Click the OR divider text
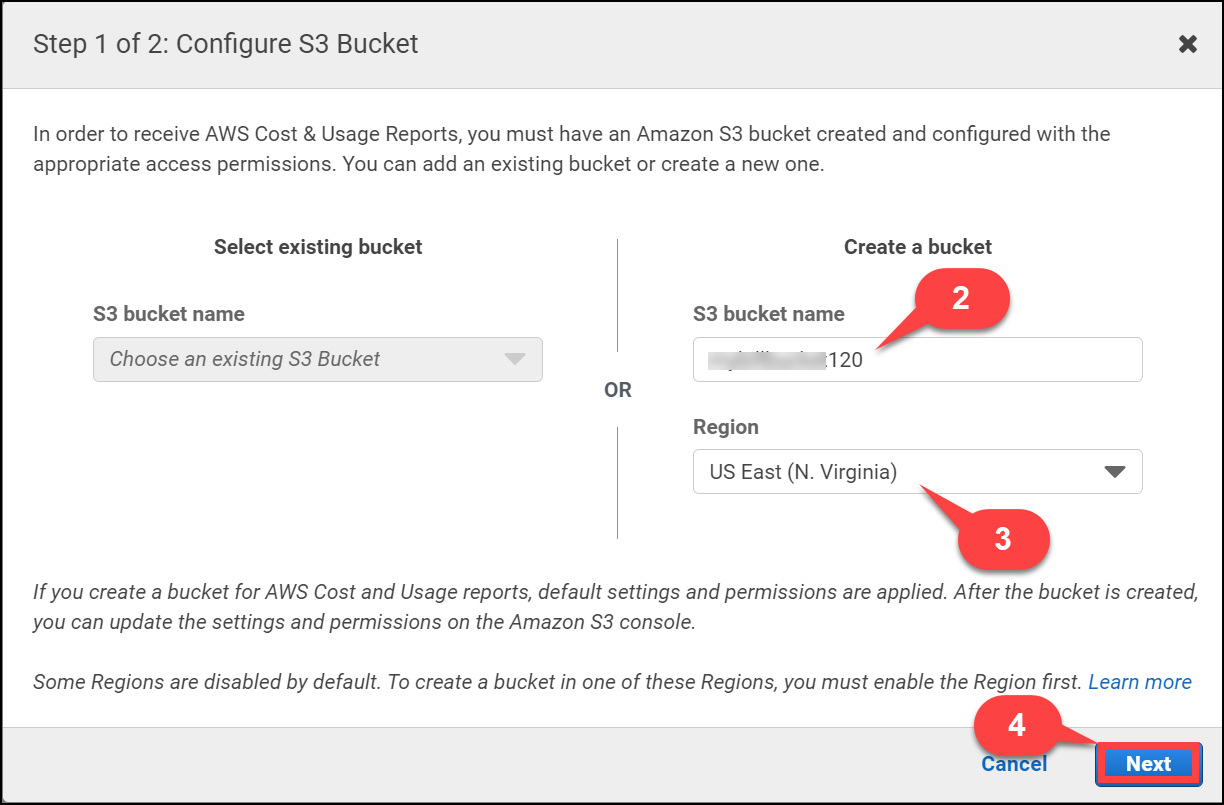This screenshot has width=1224, height=805. [618, 390]
